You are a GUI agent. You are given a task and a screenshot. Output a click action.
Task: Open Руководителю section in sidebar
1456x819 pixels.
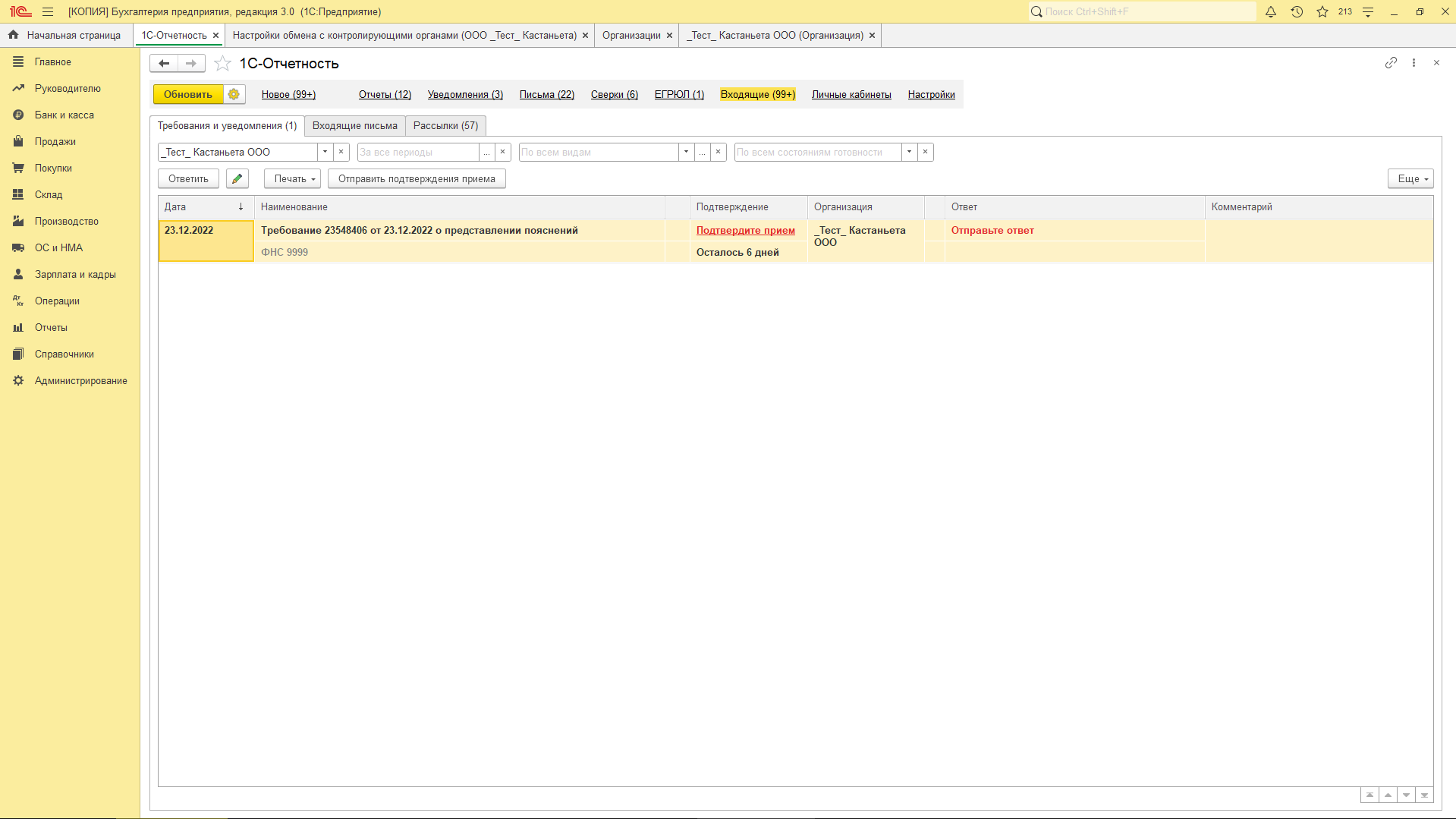coord(68,88)
